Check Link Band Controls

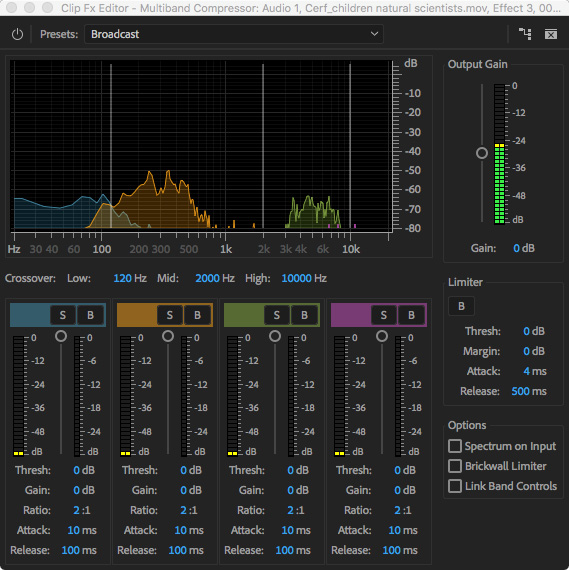pos(455,486)
